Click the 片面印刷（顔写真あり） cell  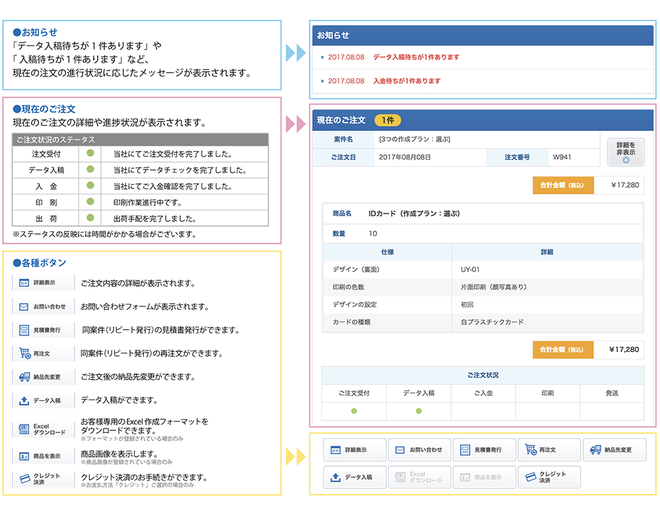[493, 287]
